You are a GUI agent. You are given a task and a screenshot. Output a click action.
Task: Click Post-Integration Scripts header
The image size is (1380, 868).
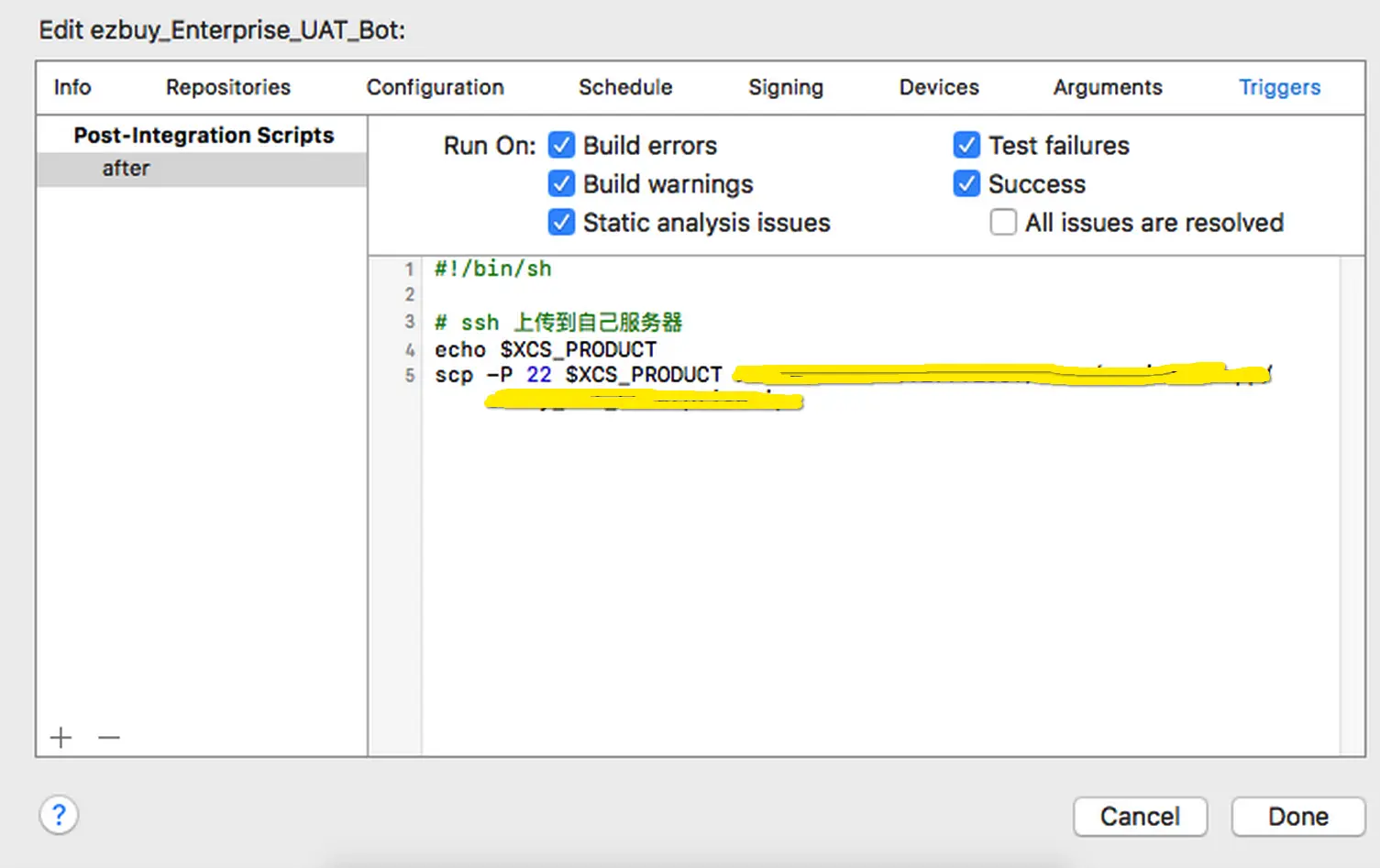click(204, 135)
